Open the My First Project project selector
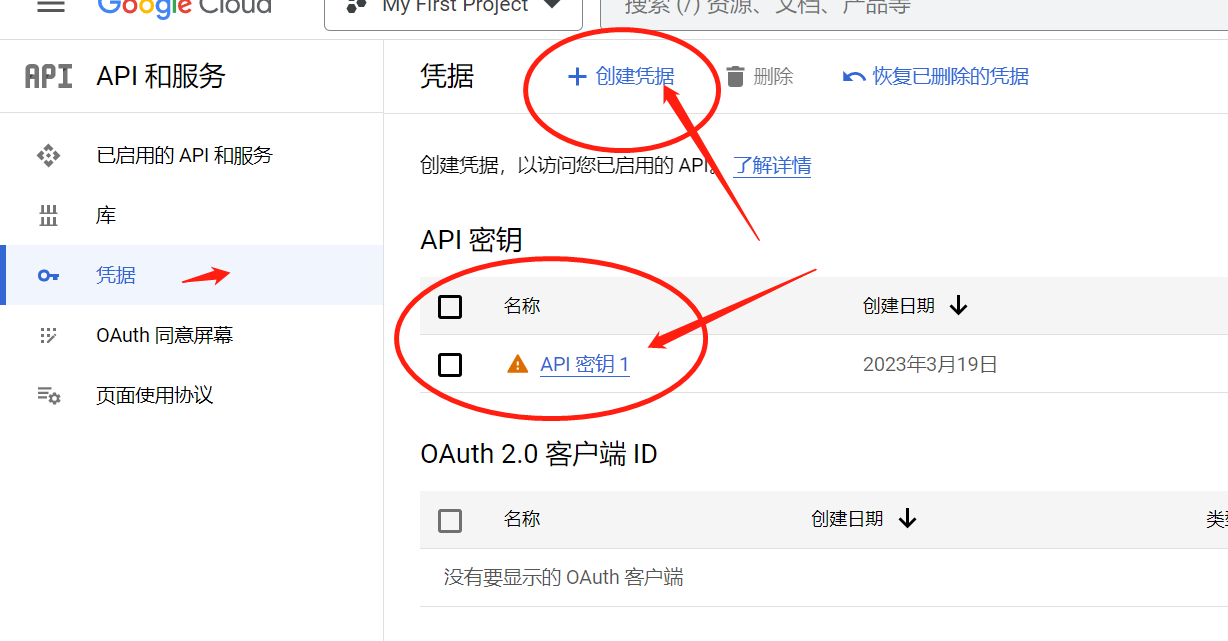This screenshot has width=1228, height=641. [x=452, y=8]
